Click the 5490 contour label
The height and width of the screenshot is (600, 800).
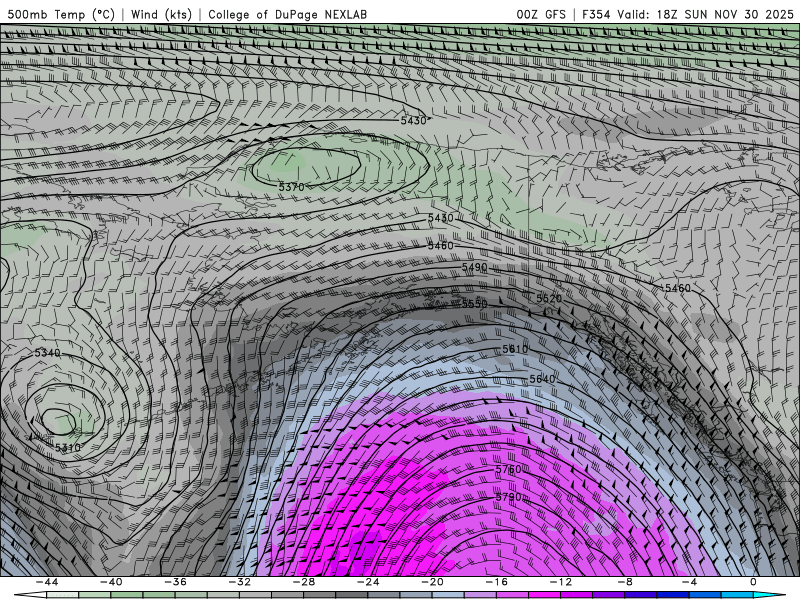pyautogui.click(x=474, y=267)
